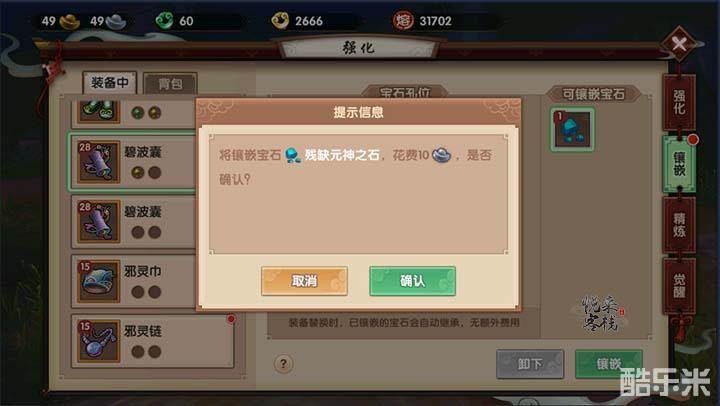Open the 强化 side tab
The image size is (720, 406).
[x=679, y=102]
